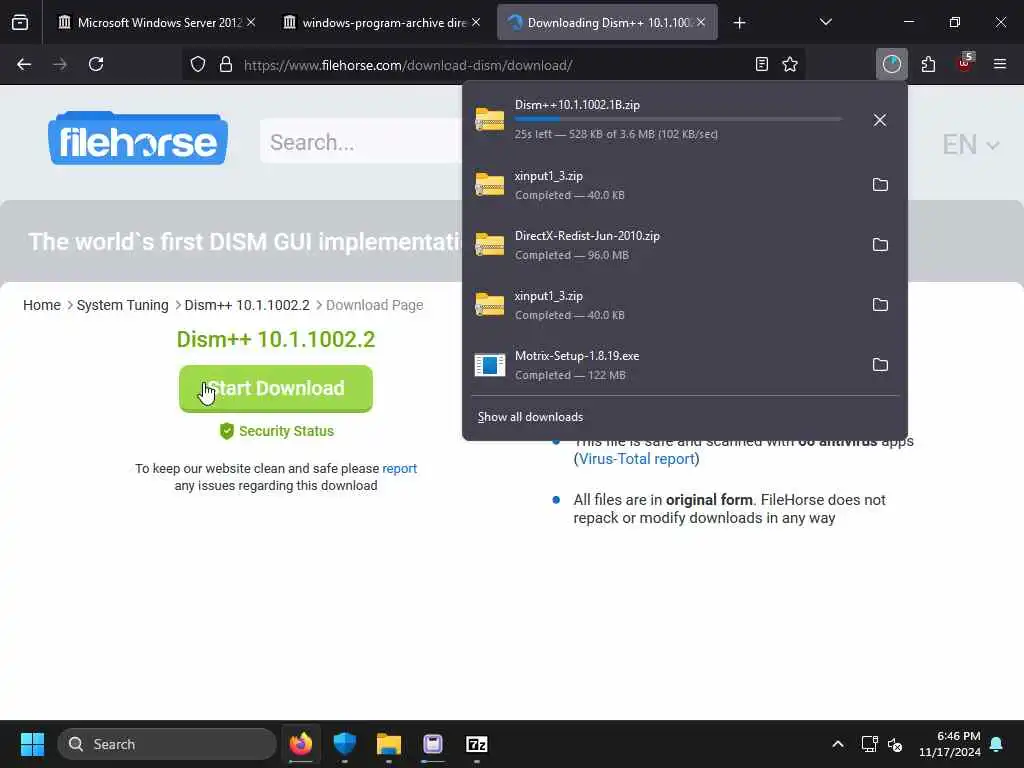
Task: Open System Tuning breadcrumb link
Action: pyautogui.click(x=123, y=305)
